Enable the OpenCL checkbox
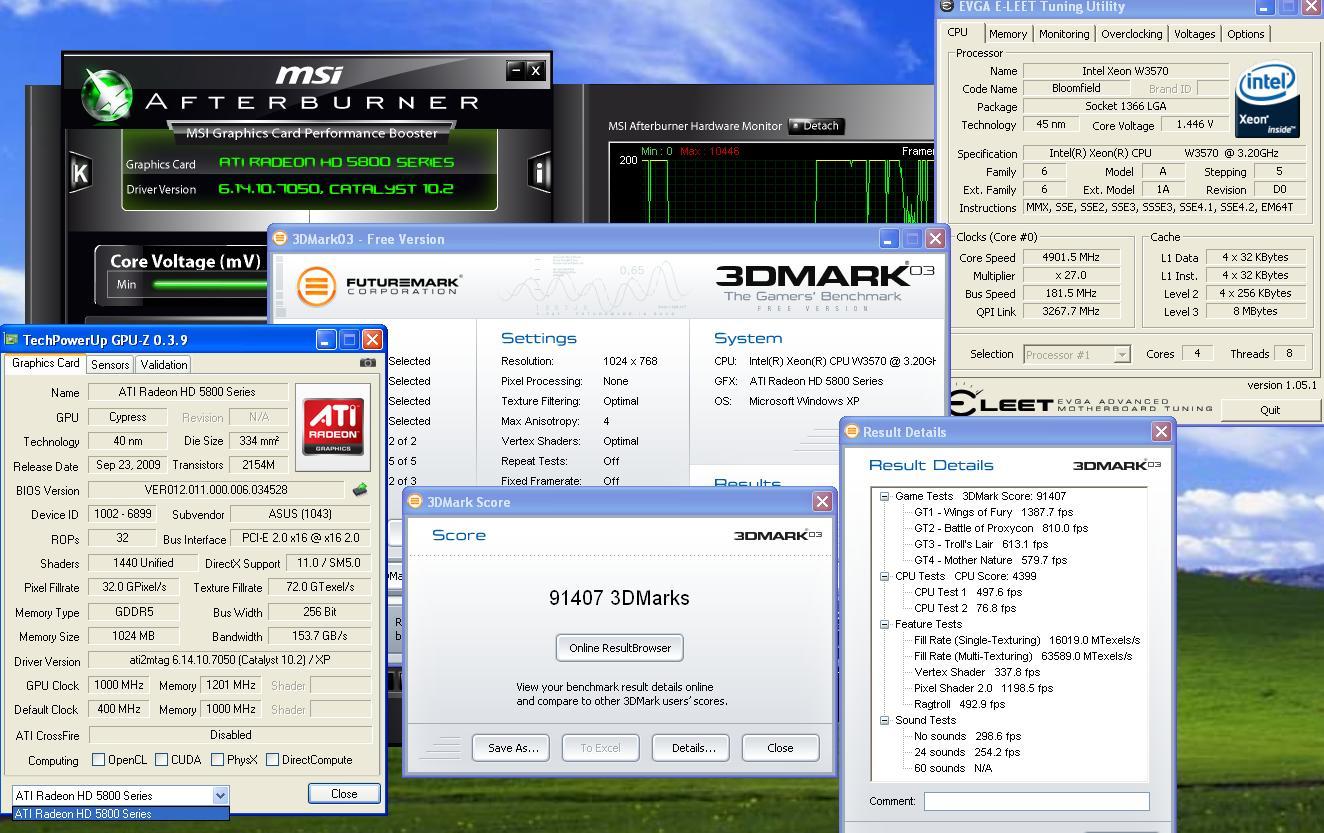Viewport: 1324px width, 833px height. 98,760
